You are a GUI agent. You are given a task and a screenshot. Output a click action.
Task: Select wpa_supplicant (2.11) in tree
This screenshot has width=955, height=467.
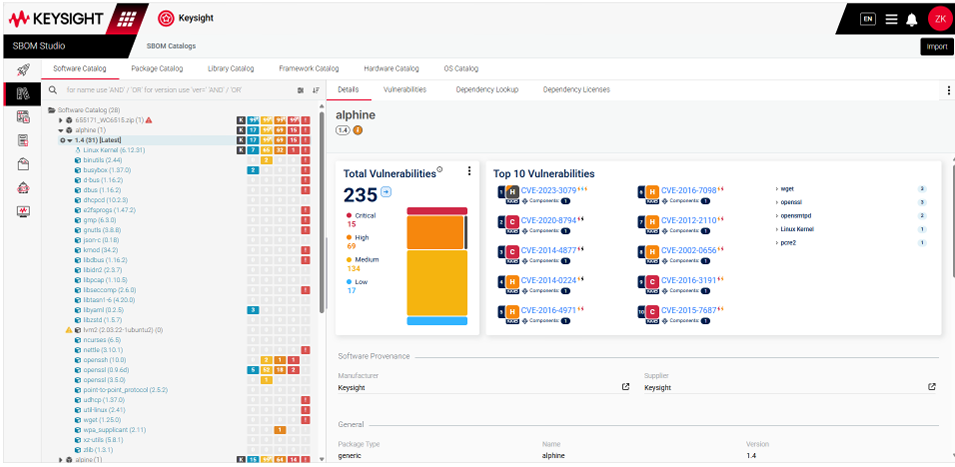[x=114, y=430]
